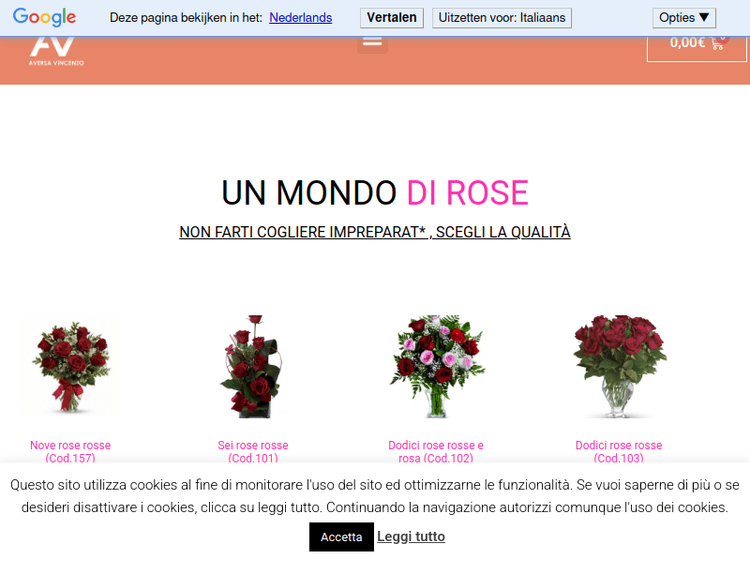The height and width of the screenshot is (563, 750).
Task: Click Uitzetten voor: Italiaans button
Action: tap(501, 17)
